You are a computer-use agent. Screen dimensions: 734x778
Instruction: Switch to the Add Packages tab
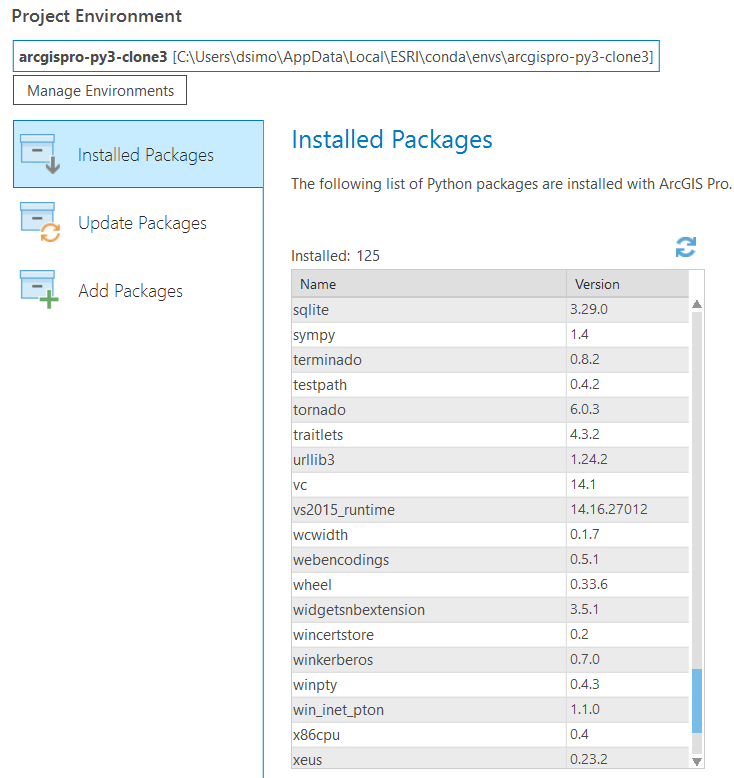(138, 290)
